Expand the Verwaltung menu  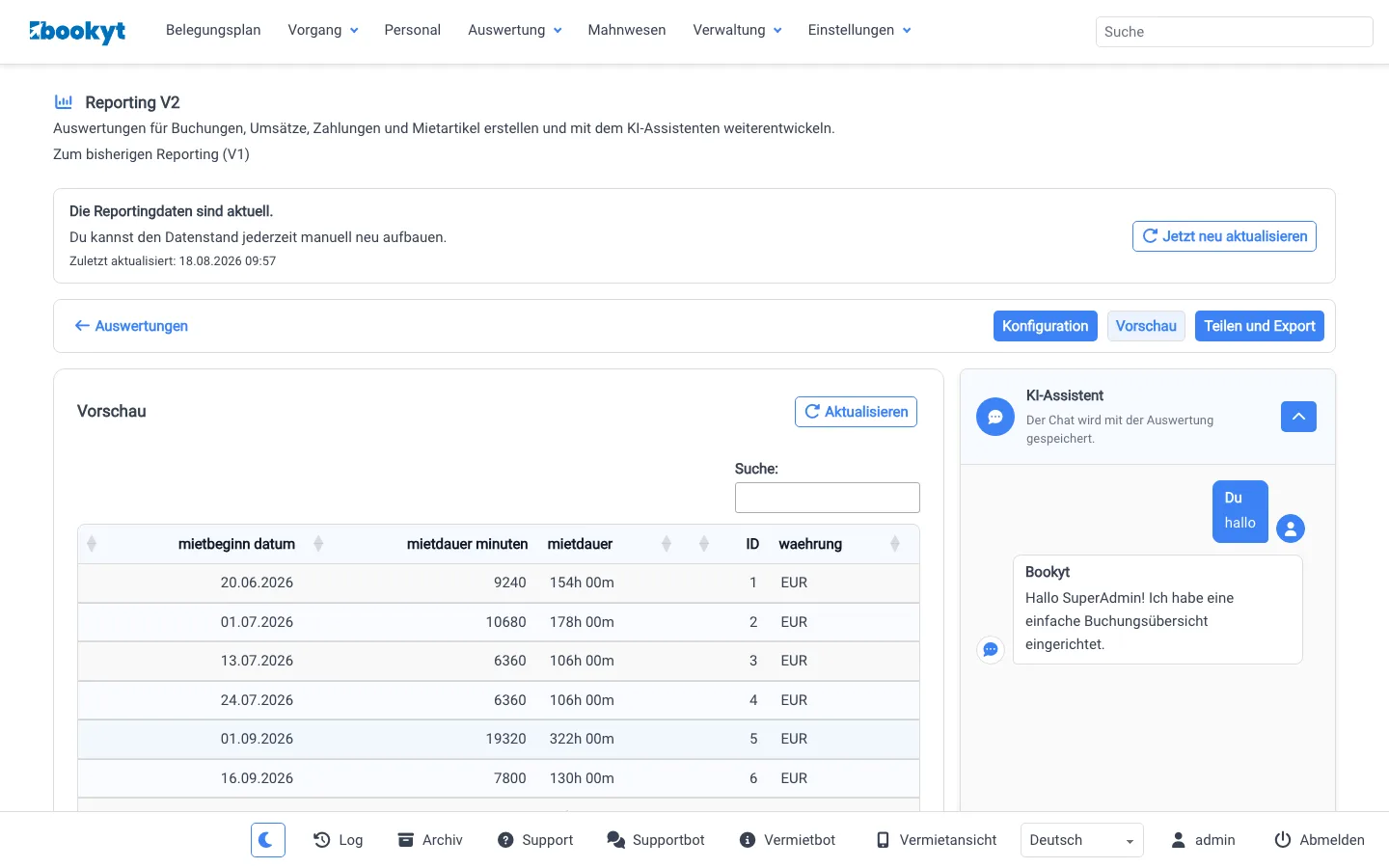[x=738, y=30]
